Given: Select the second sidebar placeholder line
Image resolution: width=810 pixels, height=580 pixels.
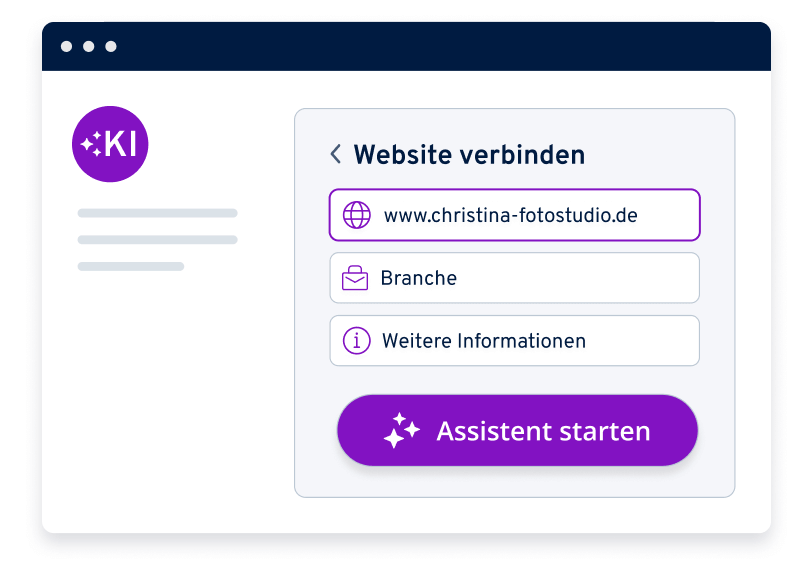Looking at the screenshot, I should (x=157, y=240).
